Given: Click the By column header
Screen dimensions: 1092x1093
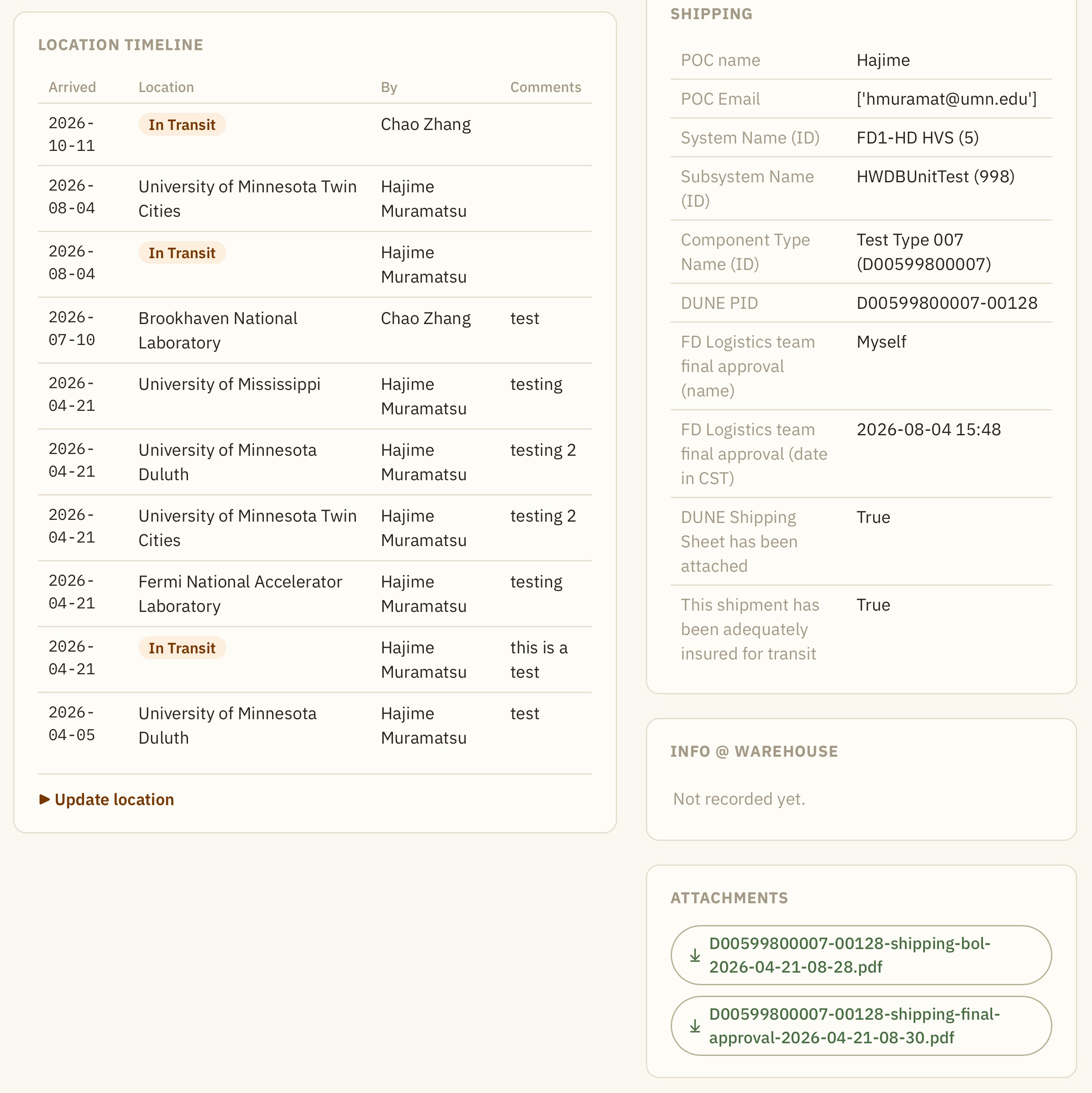Looking at the screenshot, I should [389, 87].
